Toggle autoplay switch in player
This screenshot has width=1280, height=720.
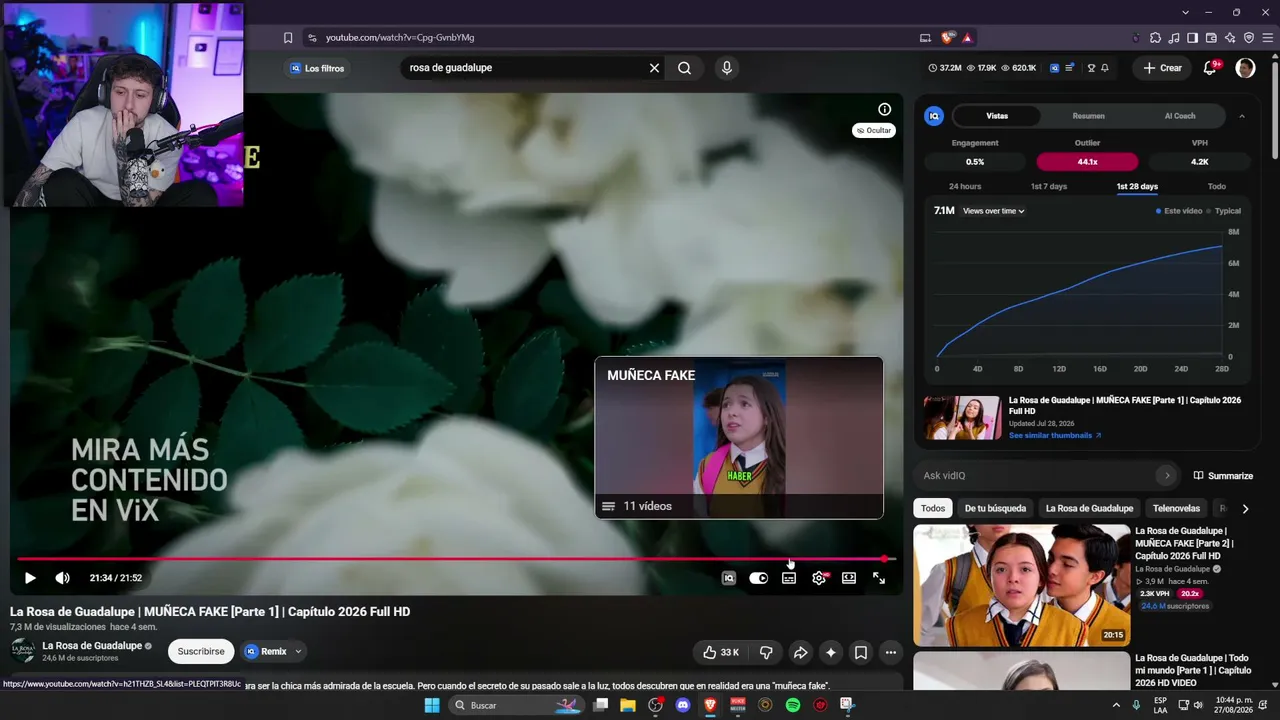point(759,578)
